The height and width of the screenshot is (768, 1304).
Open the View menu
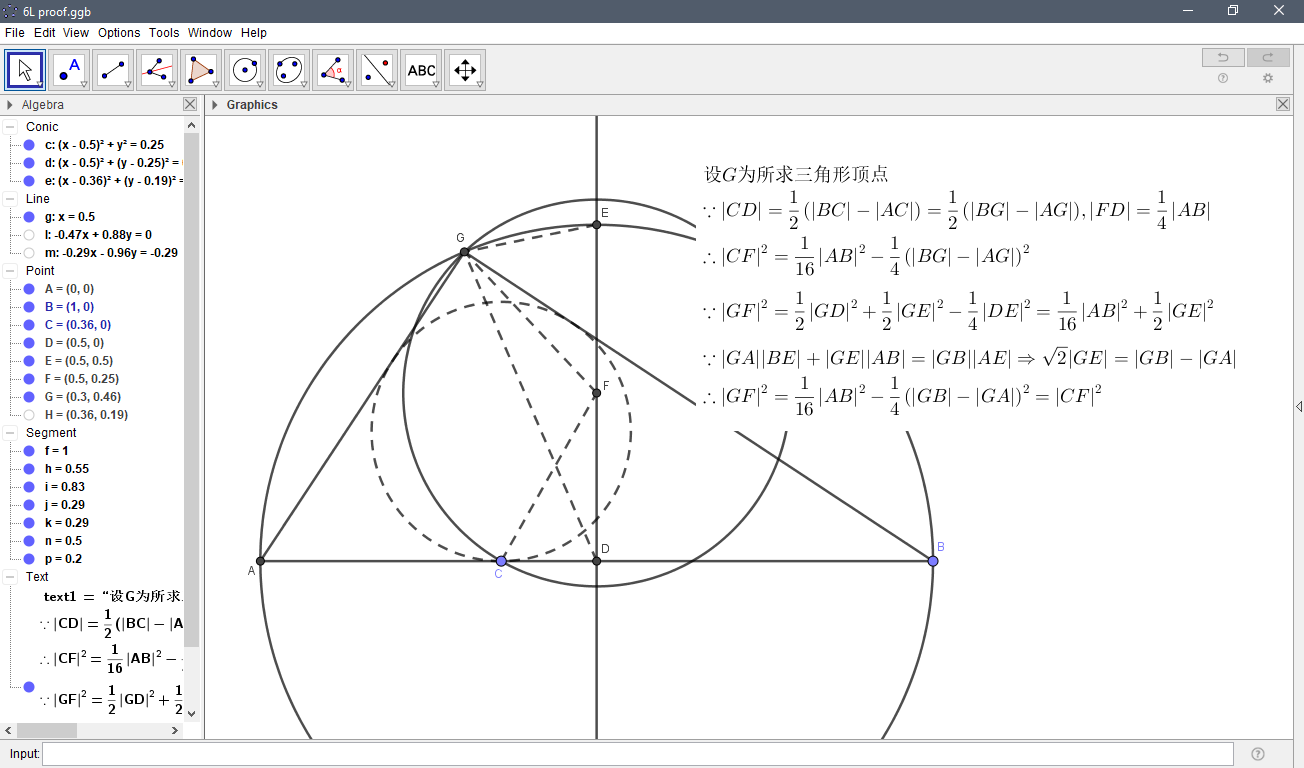(x=76, y=33)
